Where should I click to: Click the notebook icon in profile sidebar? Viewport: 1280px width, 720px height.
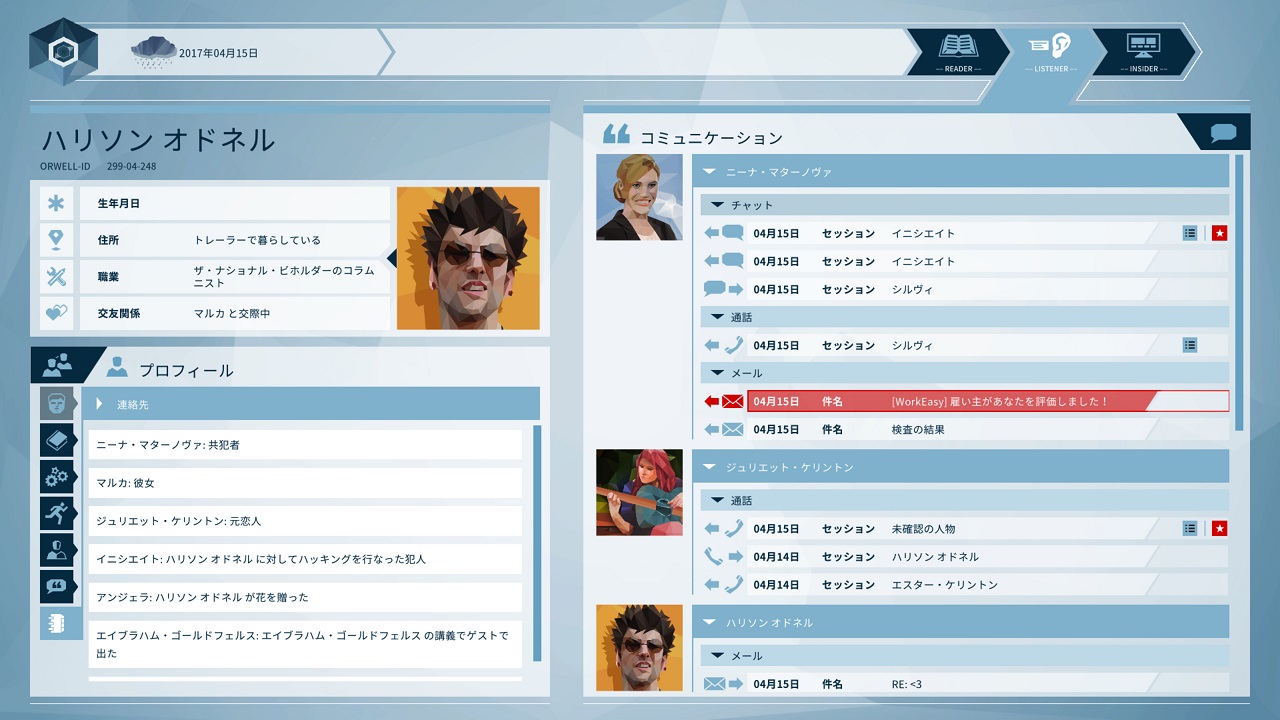[x=57, y=623]
